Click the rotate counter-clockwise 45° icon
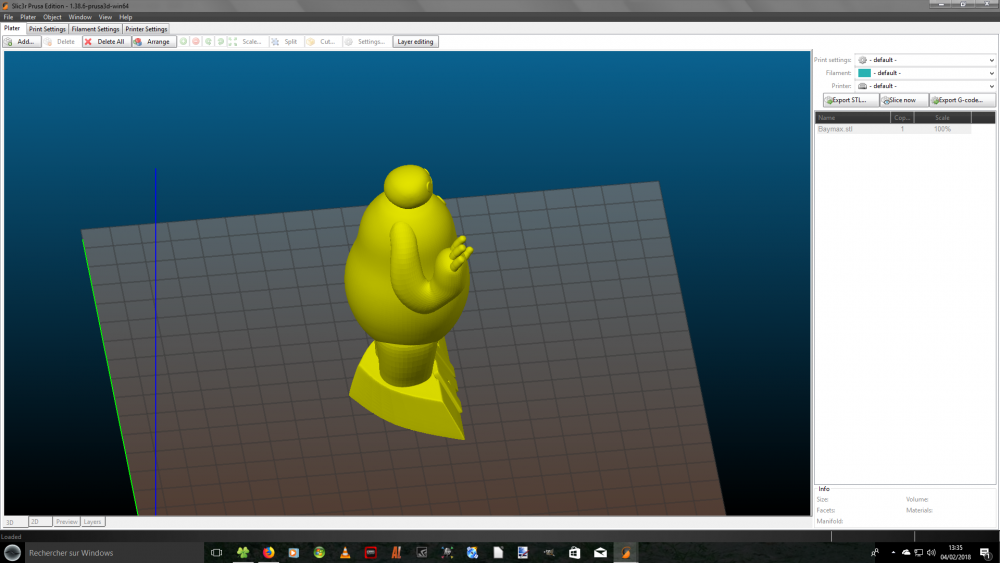 click(x=209, y=41)
